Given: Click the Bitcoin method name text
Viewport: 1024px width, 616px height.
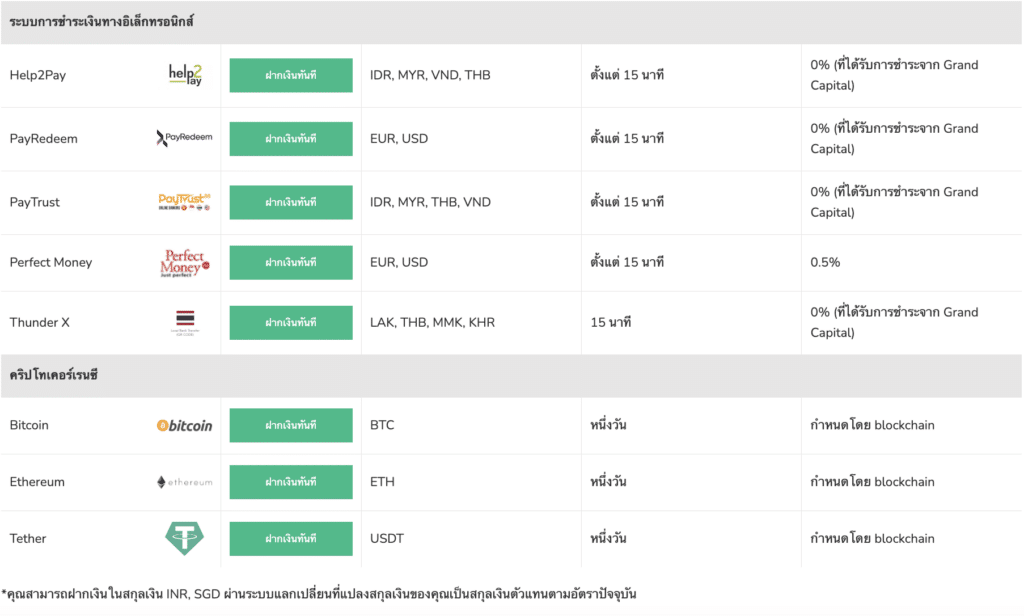Looking at the screenshot, I should (x=29, y=425).
